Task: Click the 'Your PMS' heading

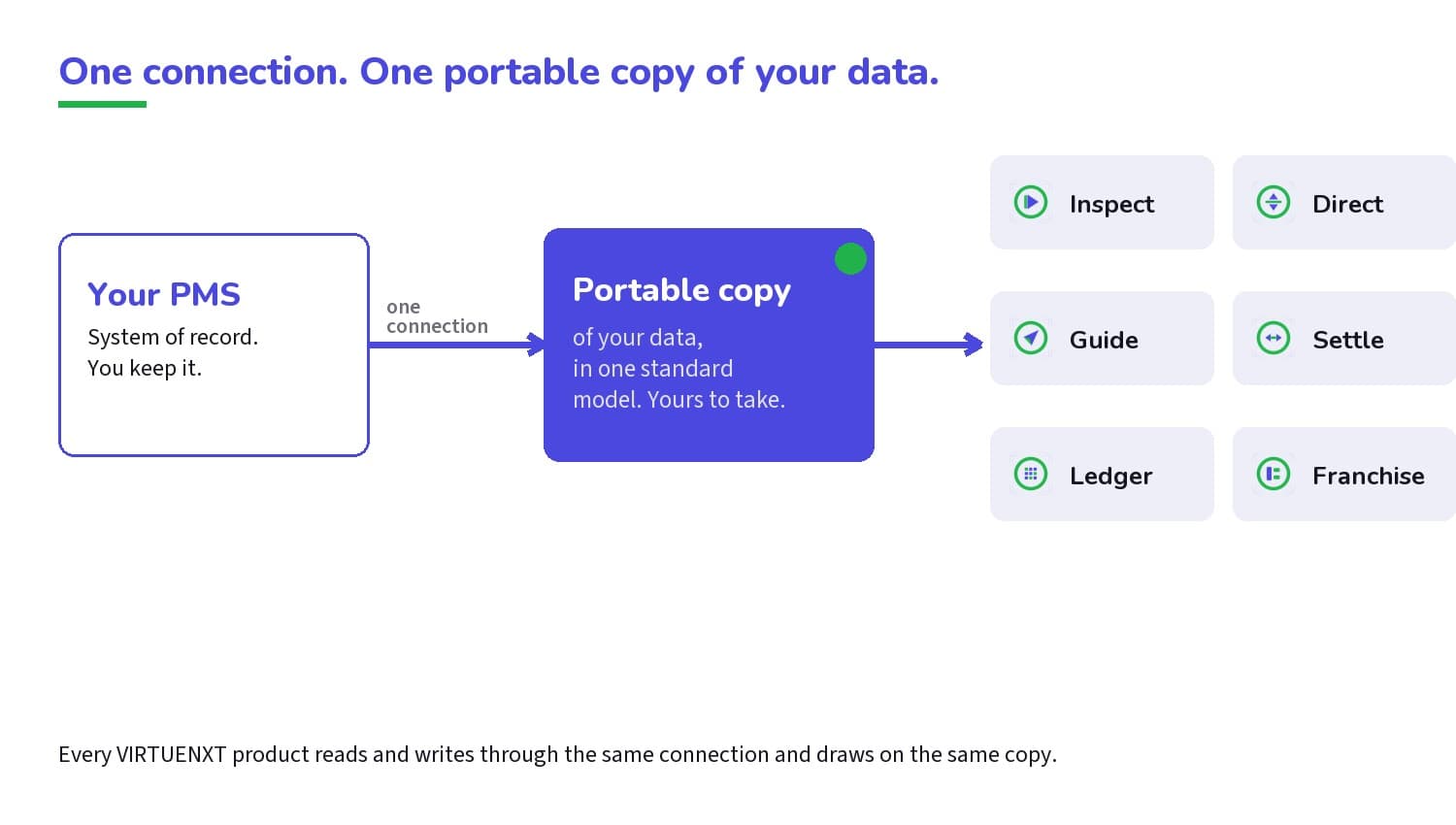Action: [164, 294]
